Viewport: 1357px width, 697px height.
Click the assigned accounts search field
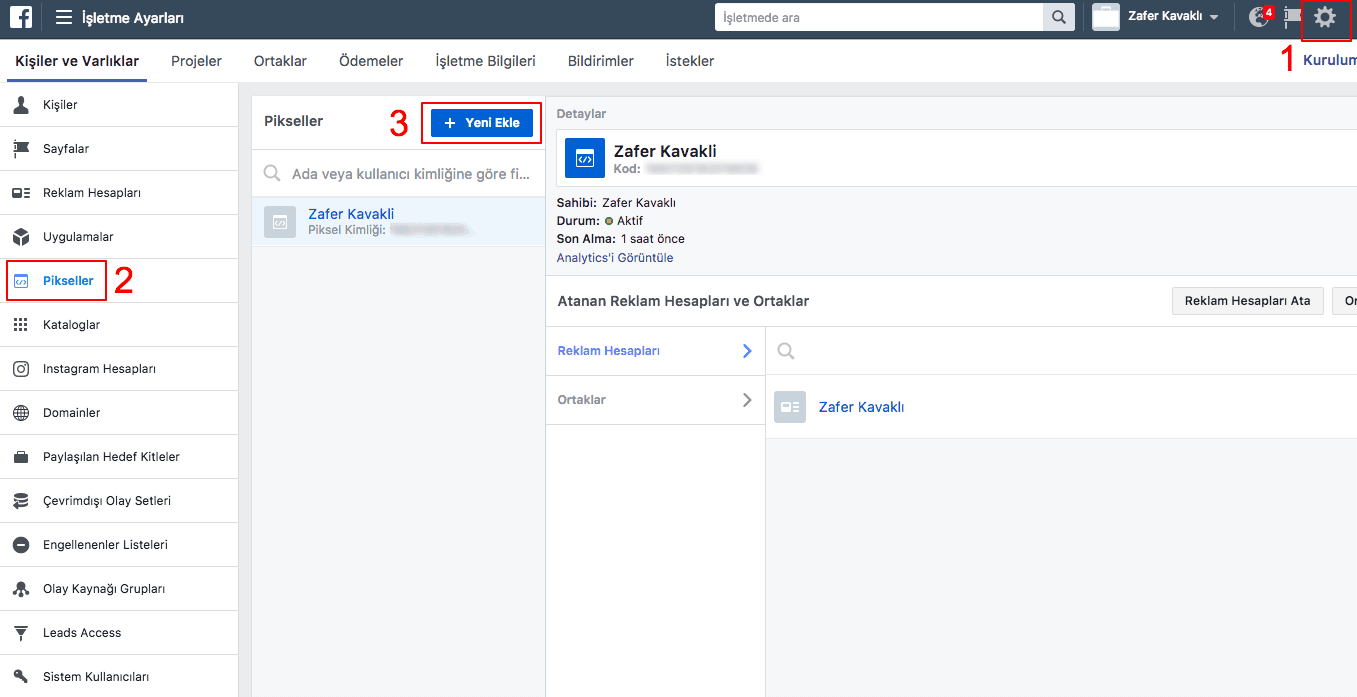[1061, 351]
